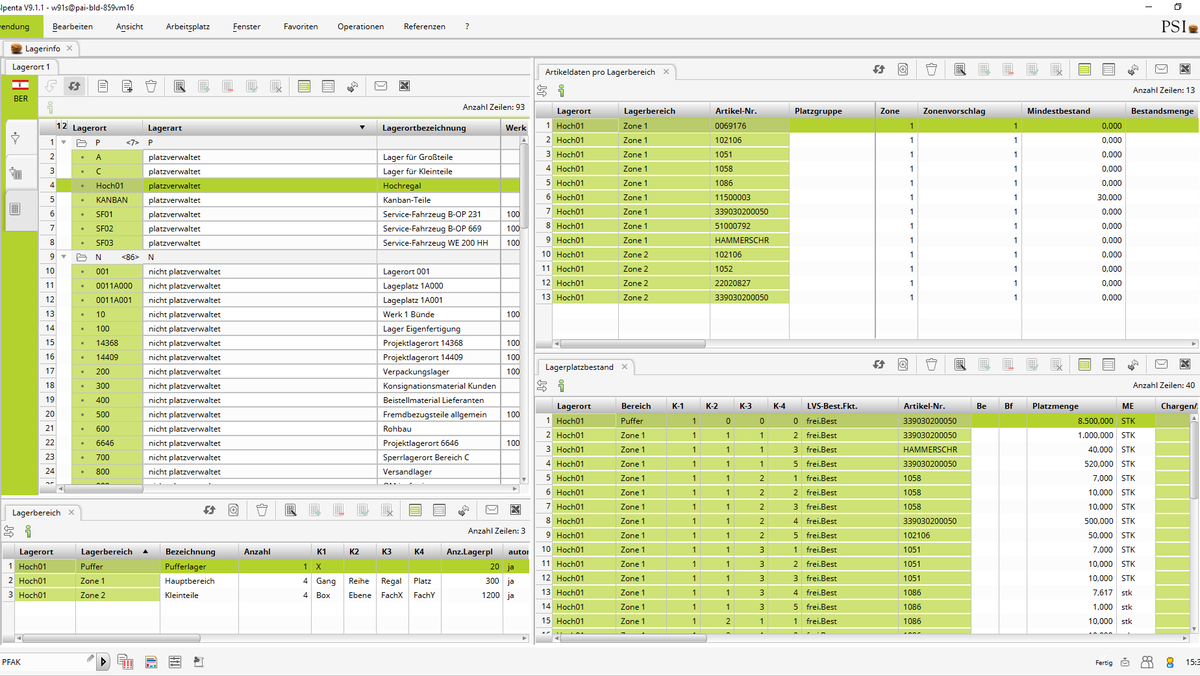Click the trash icon in the Lagerort toolbar
The image size is (1200, 676).
pyautogui.click(x=151, y=87)
